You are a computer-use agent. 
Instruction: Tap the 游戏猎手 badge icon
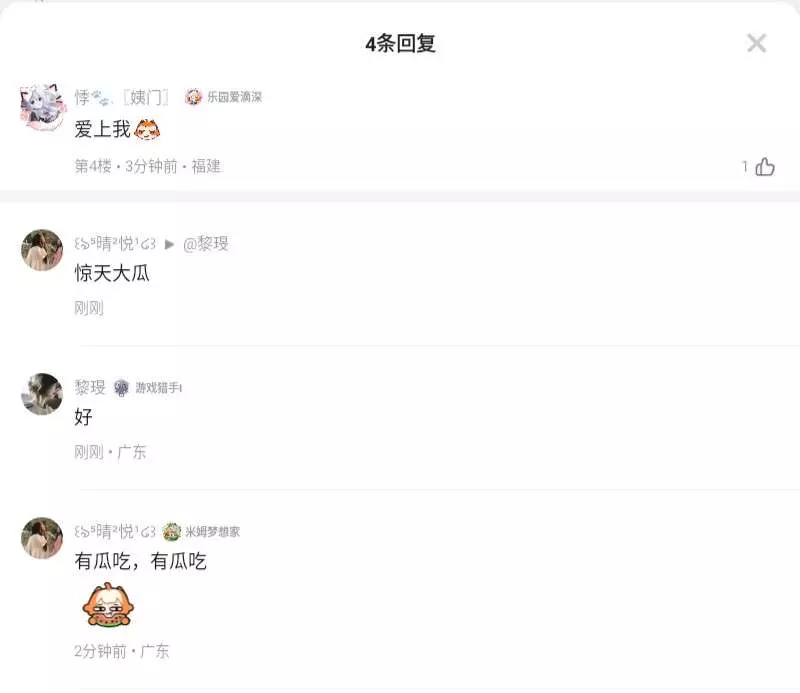click(x=121, y=388)
